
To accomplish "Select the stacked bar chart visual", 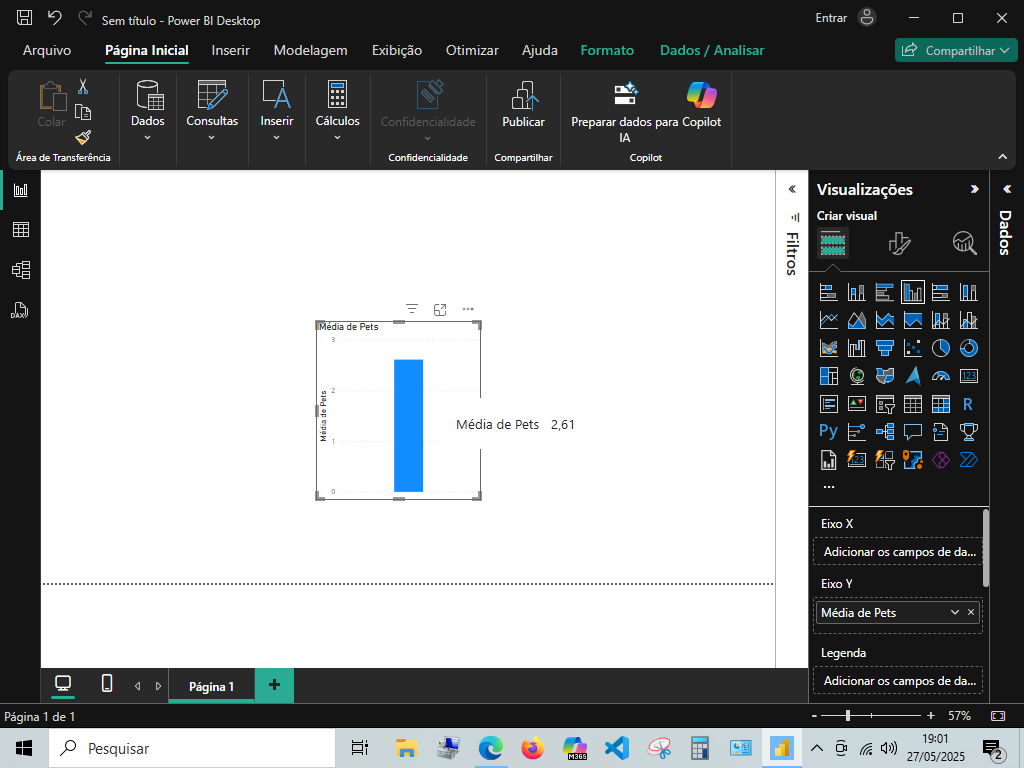I will click(829, 292).
